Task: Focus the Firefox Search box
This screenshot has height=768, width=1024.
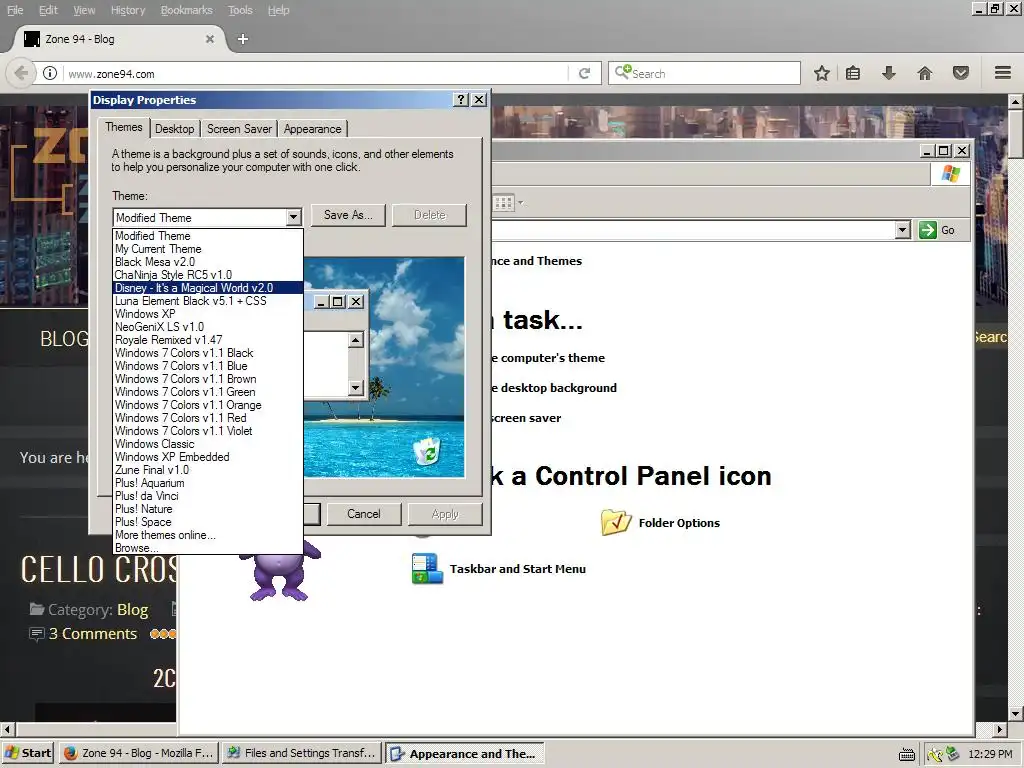Action: pyautogui.click(x=705, y=73)
